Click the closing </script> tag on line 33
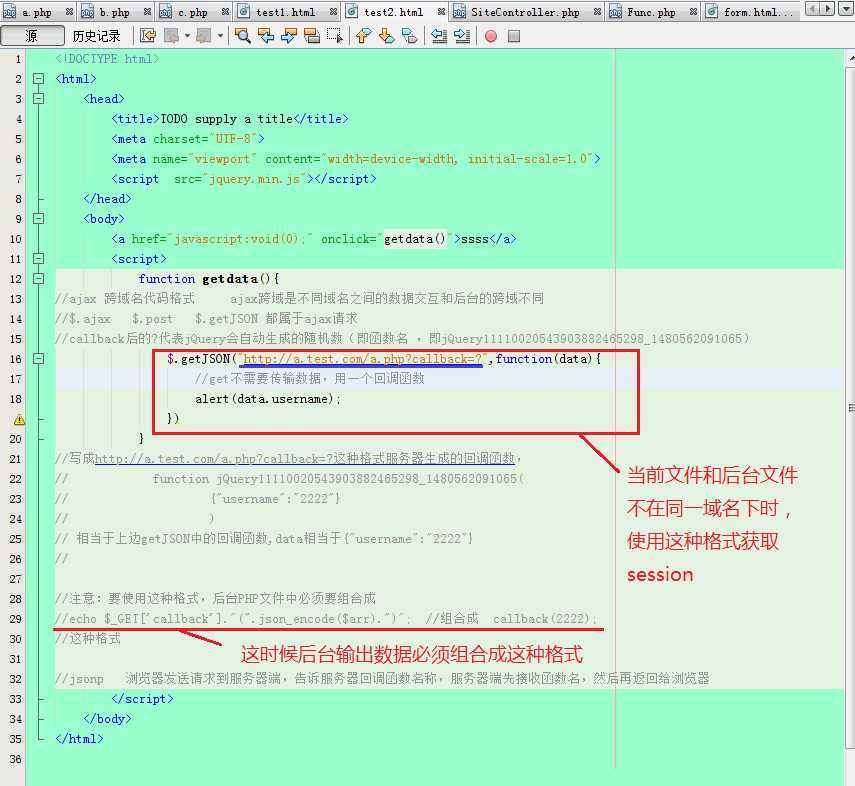The width and height of the screenshot is (855, 786). click(142, 699)
